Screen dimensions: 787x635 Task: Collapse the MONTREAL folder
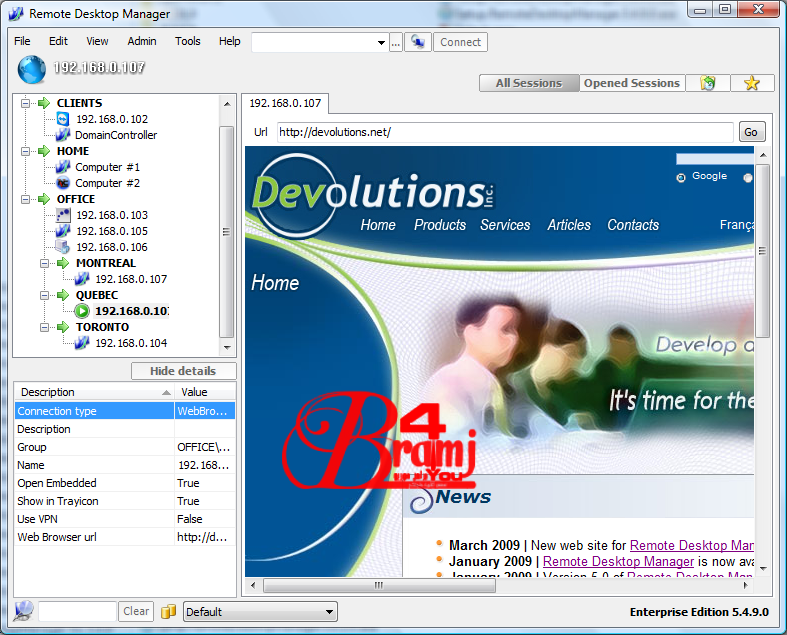click(47, 263)
